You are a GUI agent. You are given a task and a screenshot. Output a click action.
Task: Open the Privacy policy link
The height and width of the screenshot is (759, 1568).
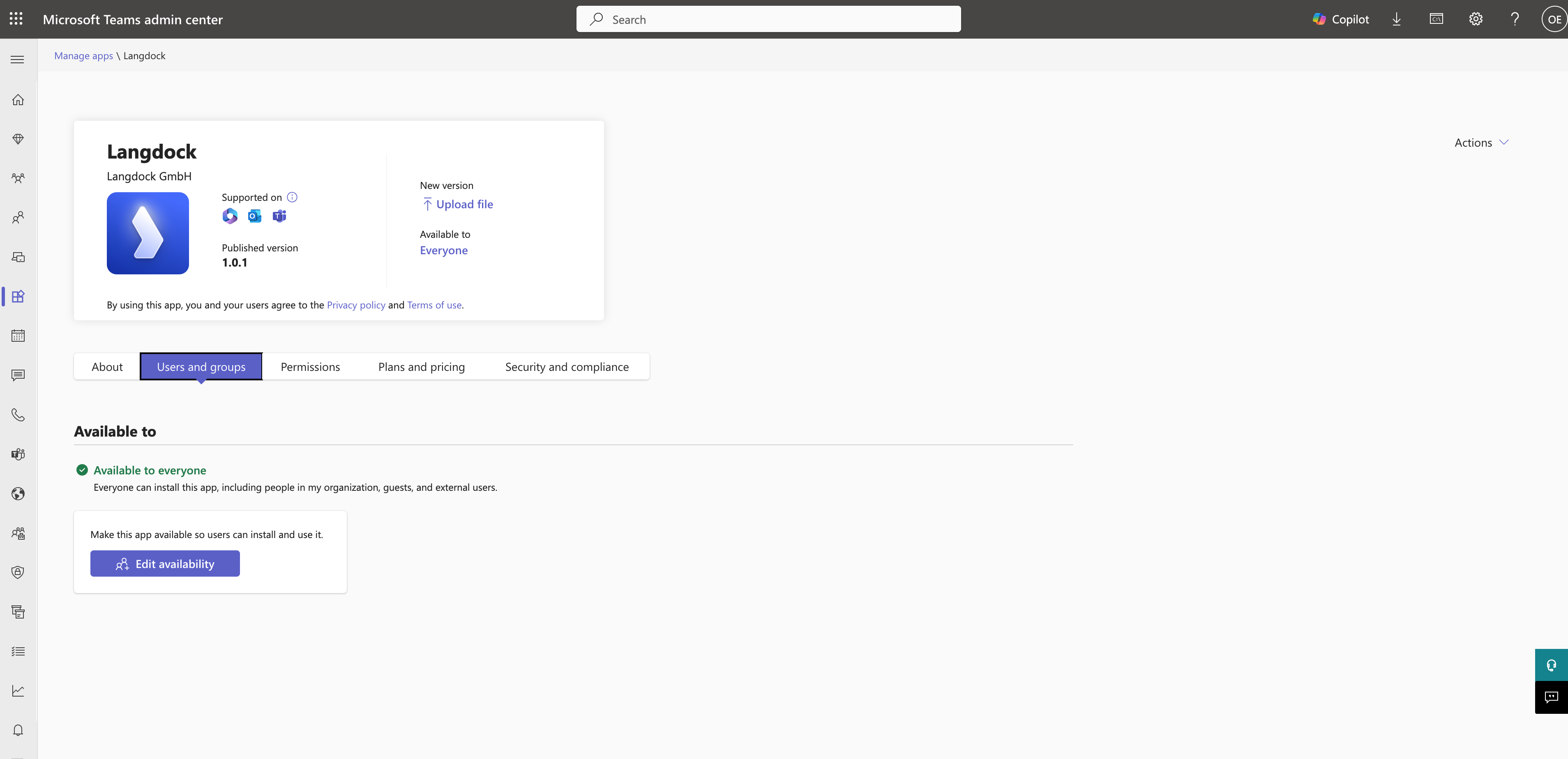[x=355, y=305]
